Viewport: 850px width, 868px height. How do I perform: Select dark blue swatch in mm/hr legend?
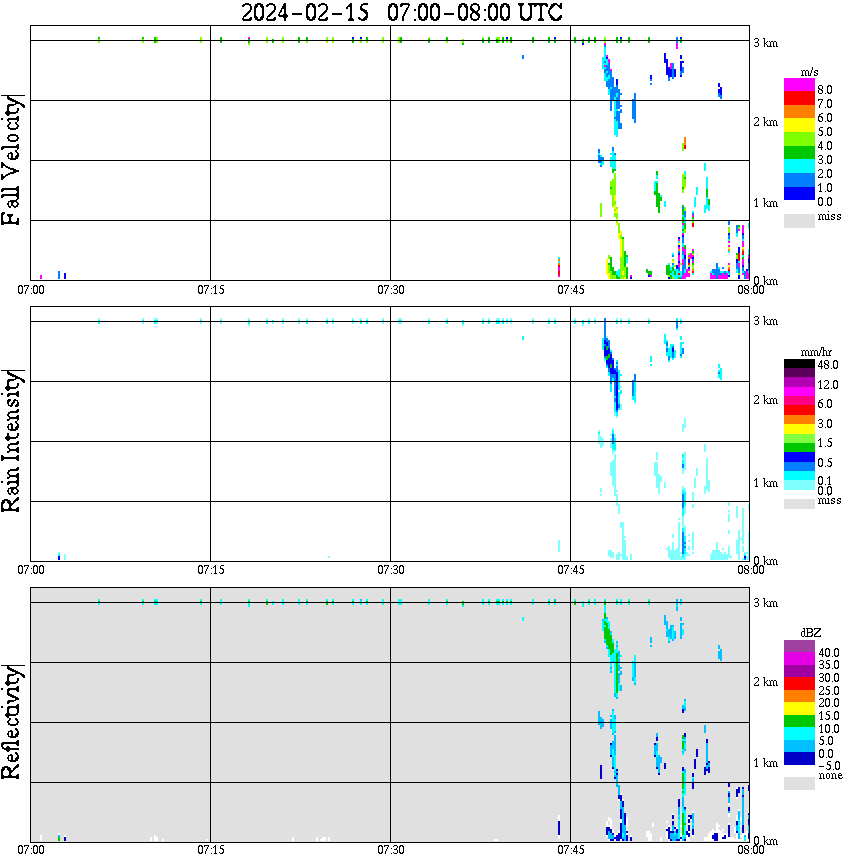click(x=799, y=457)
